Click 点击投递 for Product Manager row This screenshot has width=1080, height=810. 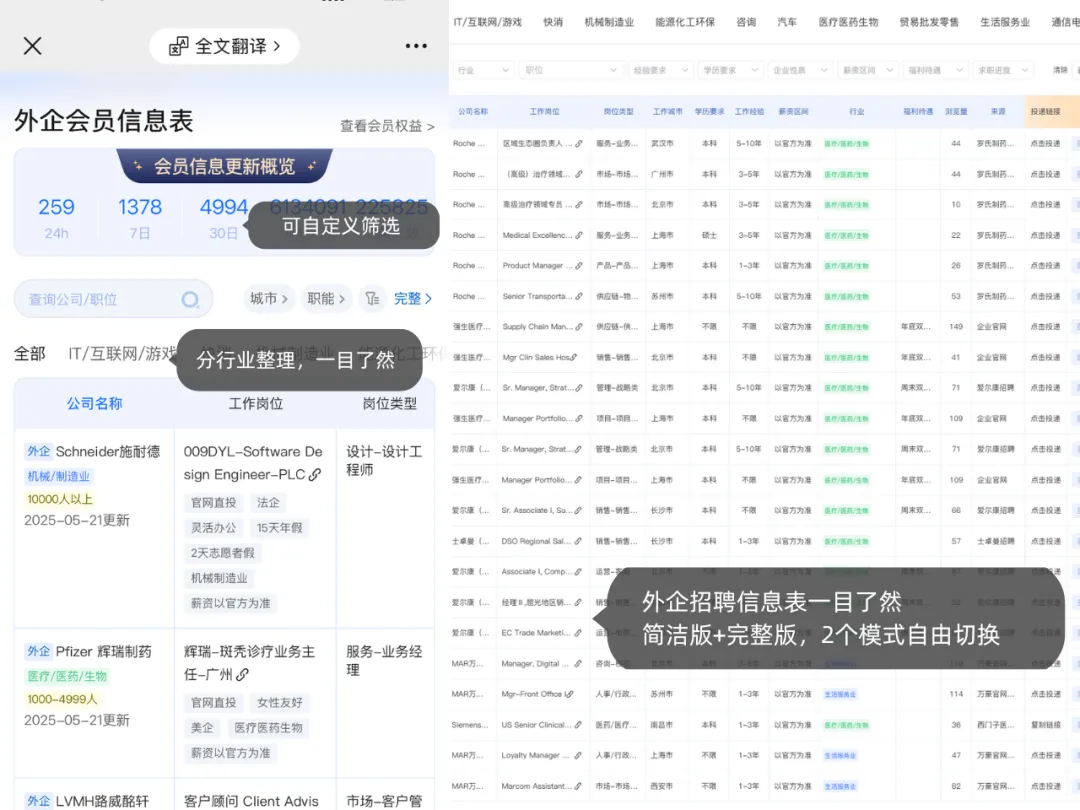point(1046,266)
